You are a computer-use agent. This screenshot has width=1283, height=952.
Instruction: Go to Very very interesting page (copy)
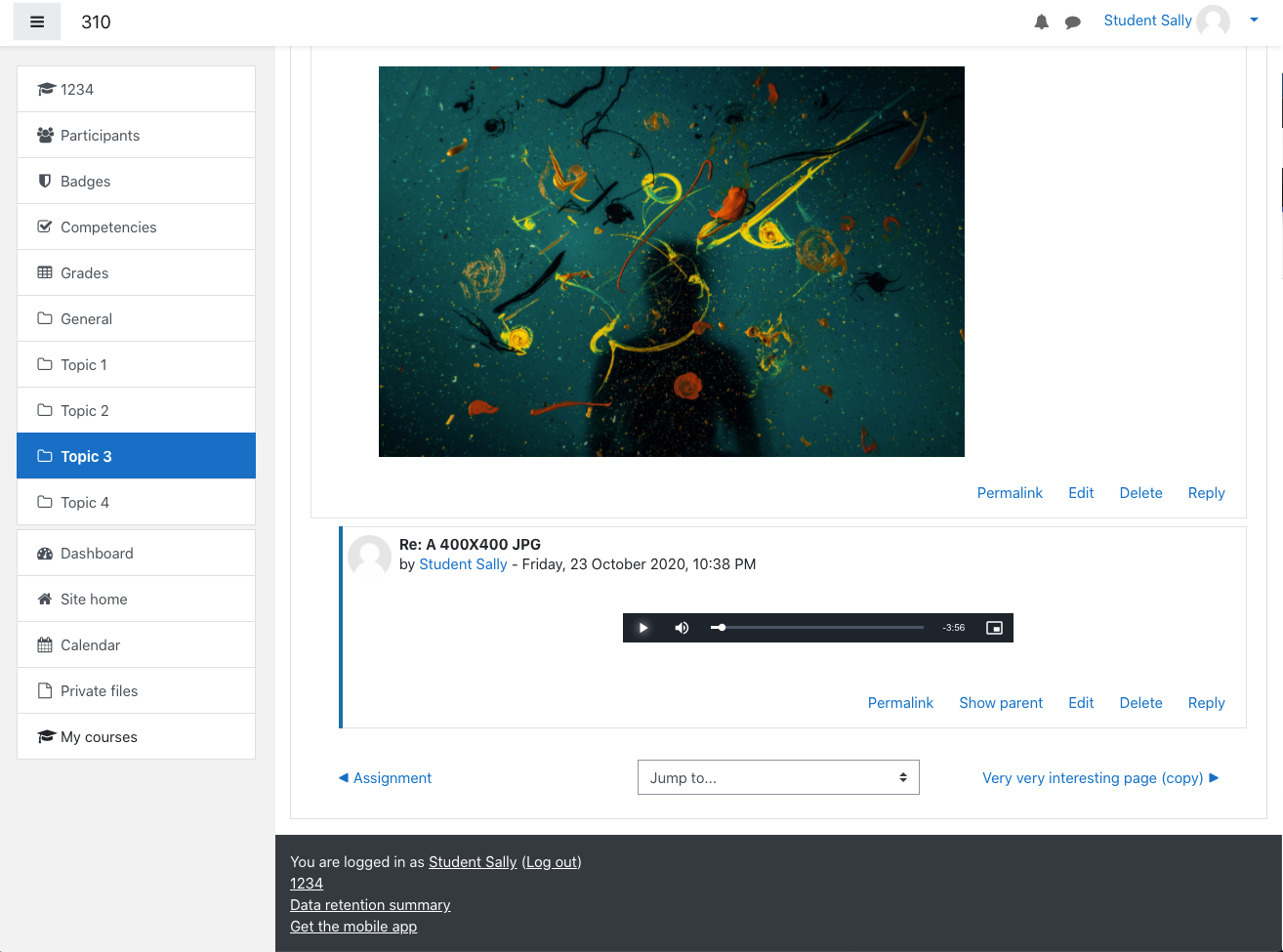1100,778
